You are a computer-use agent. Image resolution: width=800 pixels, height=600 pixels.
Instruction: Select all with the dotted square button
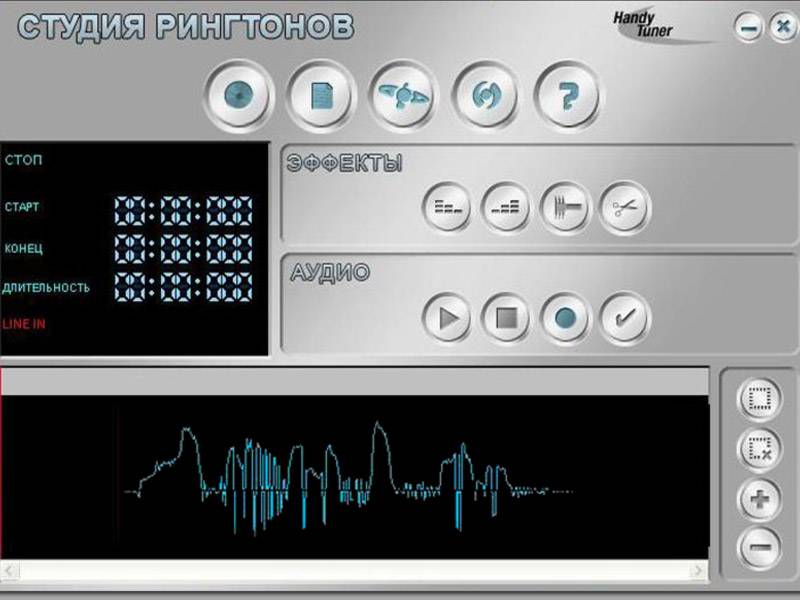point(759,400)
